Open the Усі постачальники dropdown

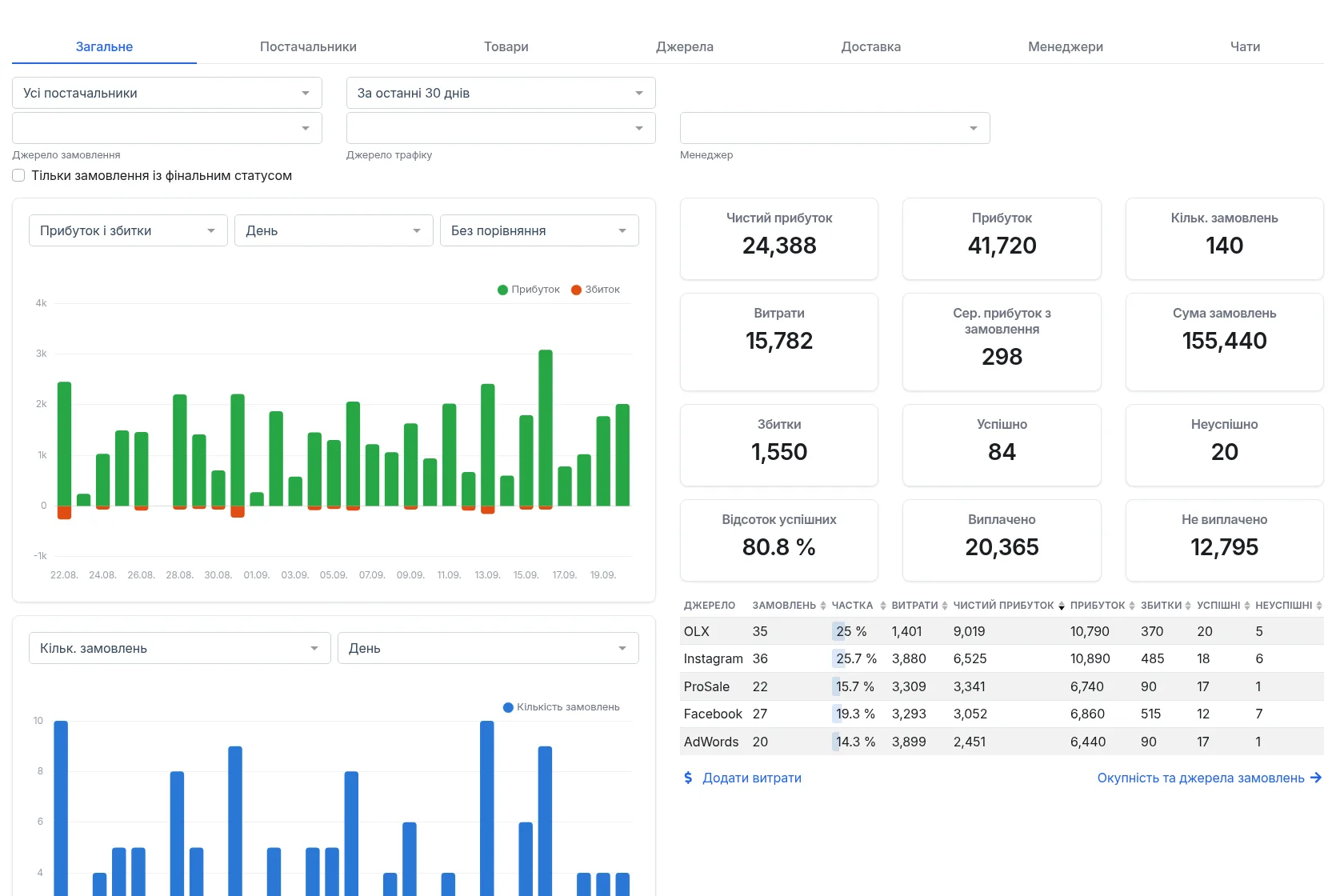(167, 93)
